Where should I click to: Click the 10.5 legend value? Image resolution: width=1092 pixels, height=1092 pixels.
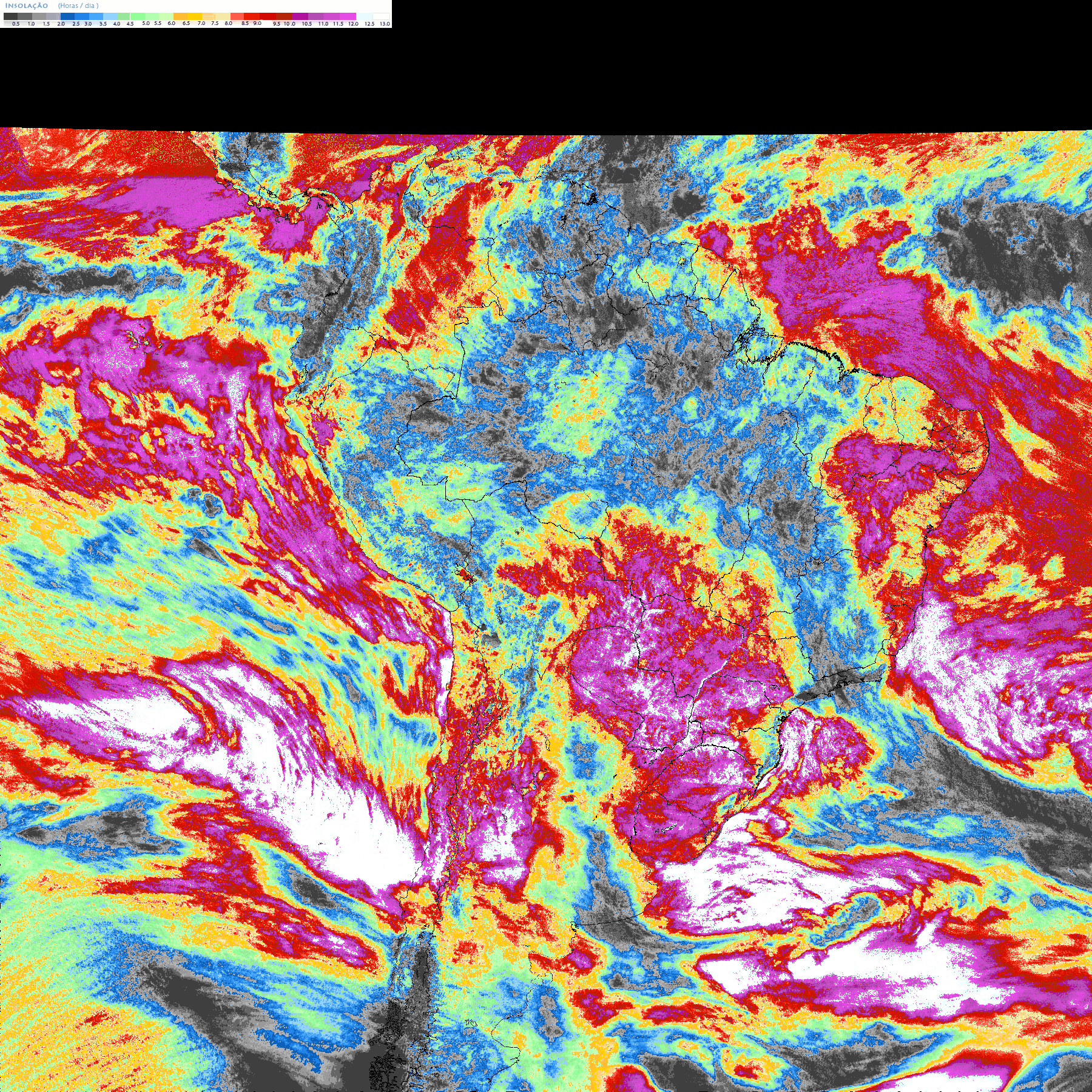point(307,24)
